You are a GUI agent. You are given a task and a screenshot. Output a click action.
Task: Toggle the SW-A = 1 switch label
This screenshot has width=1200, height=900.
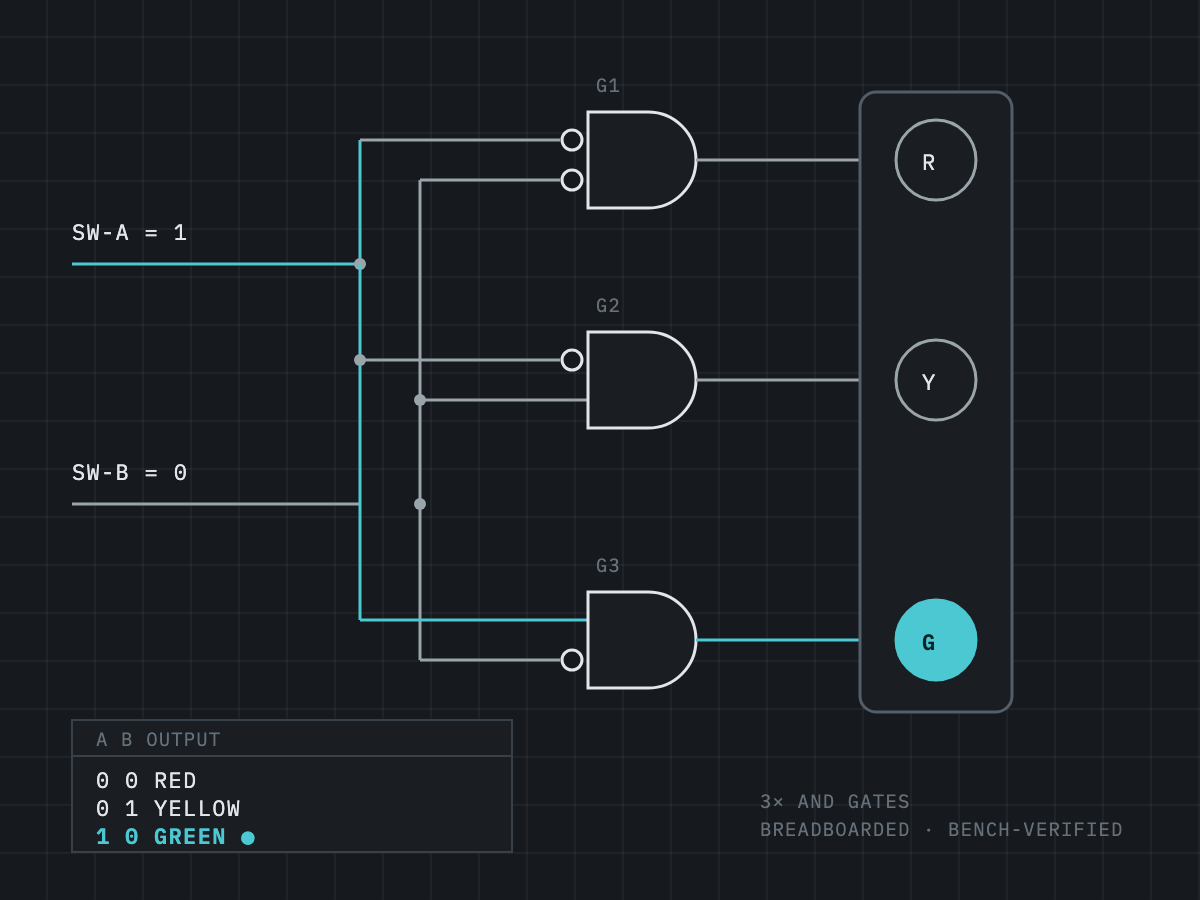[129, 233]
